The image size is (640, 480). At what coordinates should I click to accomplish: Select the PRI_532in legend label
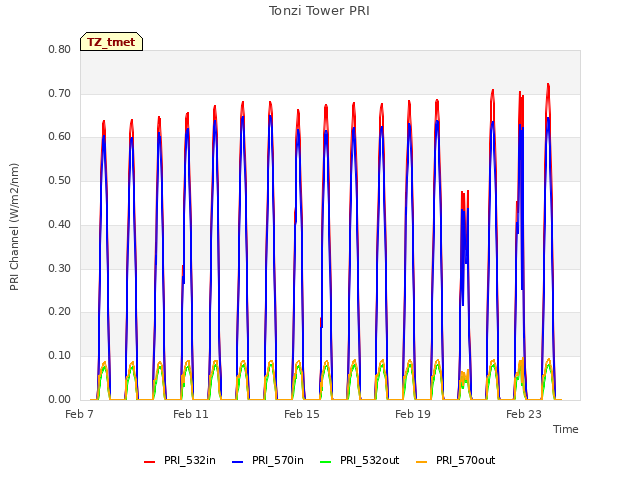pyautogui.click(x=190, y=461)
